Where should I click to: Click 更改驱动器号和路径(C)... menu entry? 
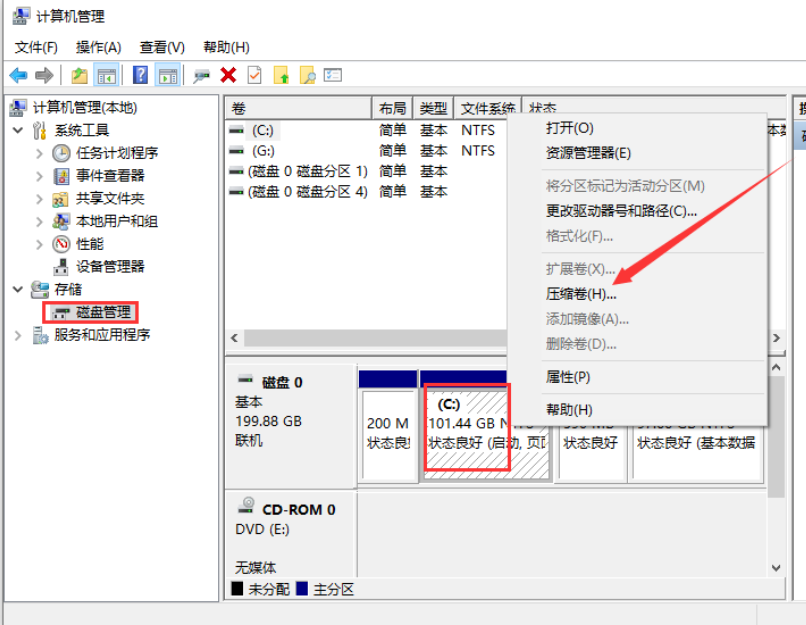[x=620, y=211]
